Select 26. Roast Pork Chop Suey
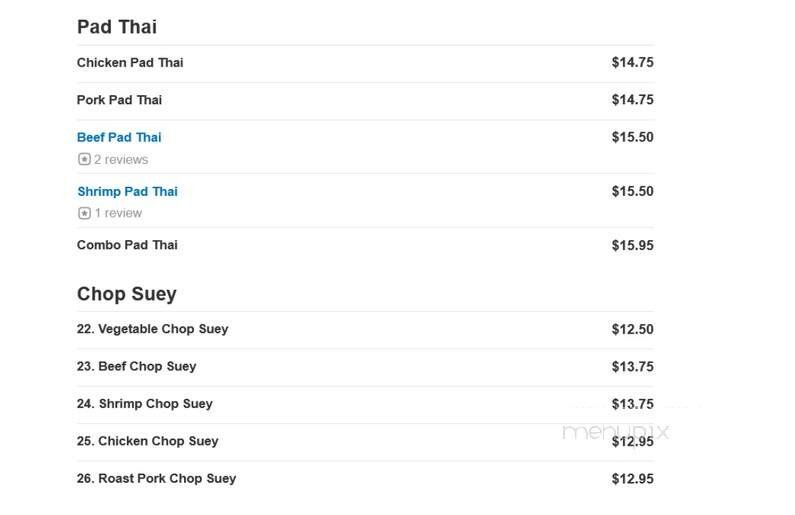 click(x=156, y=478)
